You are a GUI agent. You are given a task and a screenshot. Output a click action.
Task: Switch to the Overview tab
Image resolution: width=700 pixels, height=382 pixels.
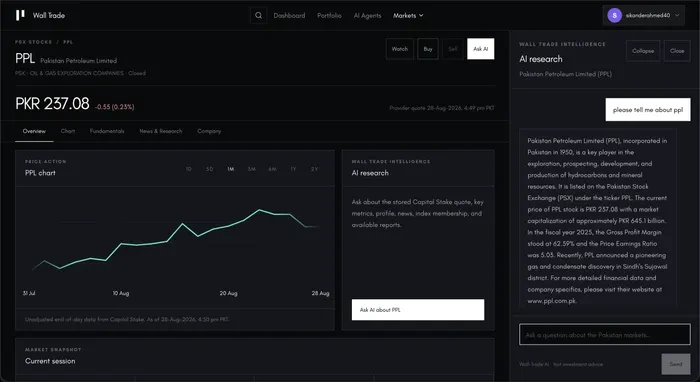pos(34,131)
